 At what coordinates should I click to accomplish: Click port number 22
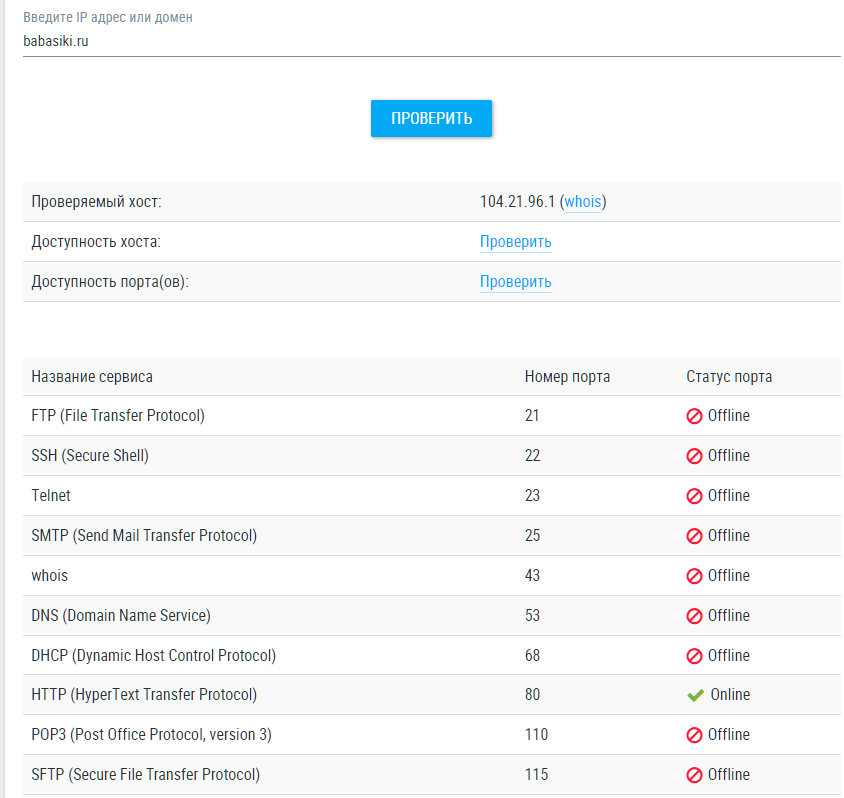[532, 455]
